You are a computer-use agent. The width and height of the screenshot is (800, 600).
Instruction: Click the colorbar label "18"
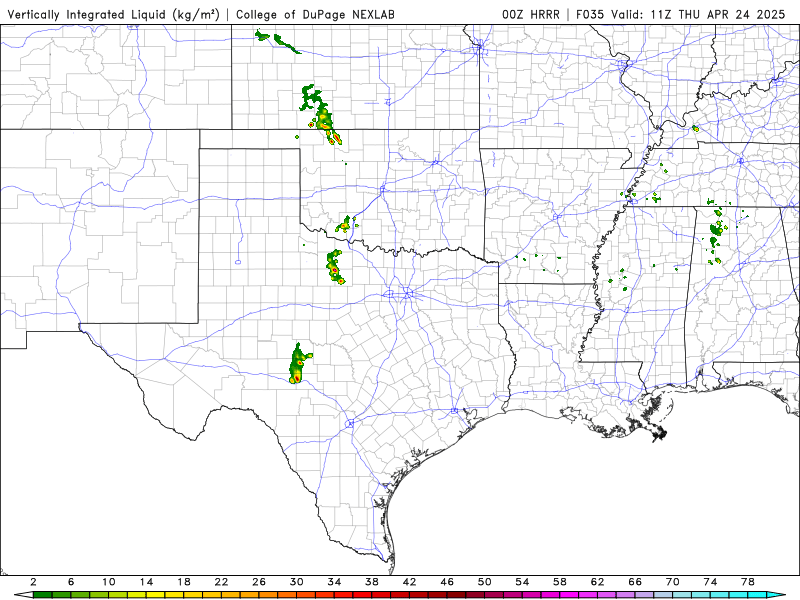pyautogui.click(x=184, y=582)
